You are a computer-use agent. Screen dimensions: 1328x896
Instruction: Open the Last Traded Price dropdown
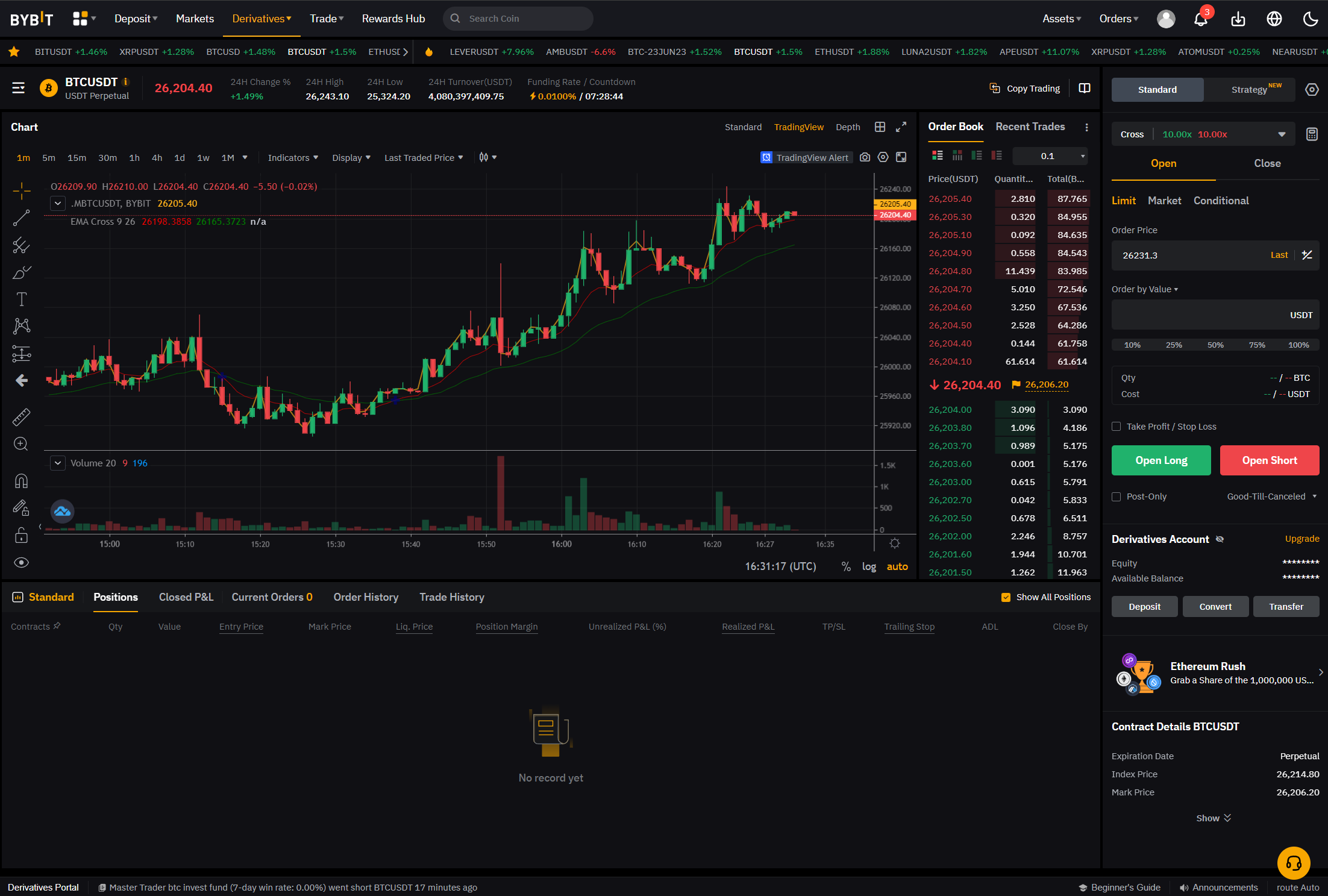pyautogui.click(x=424, y=158)
